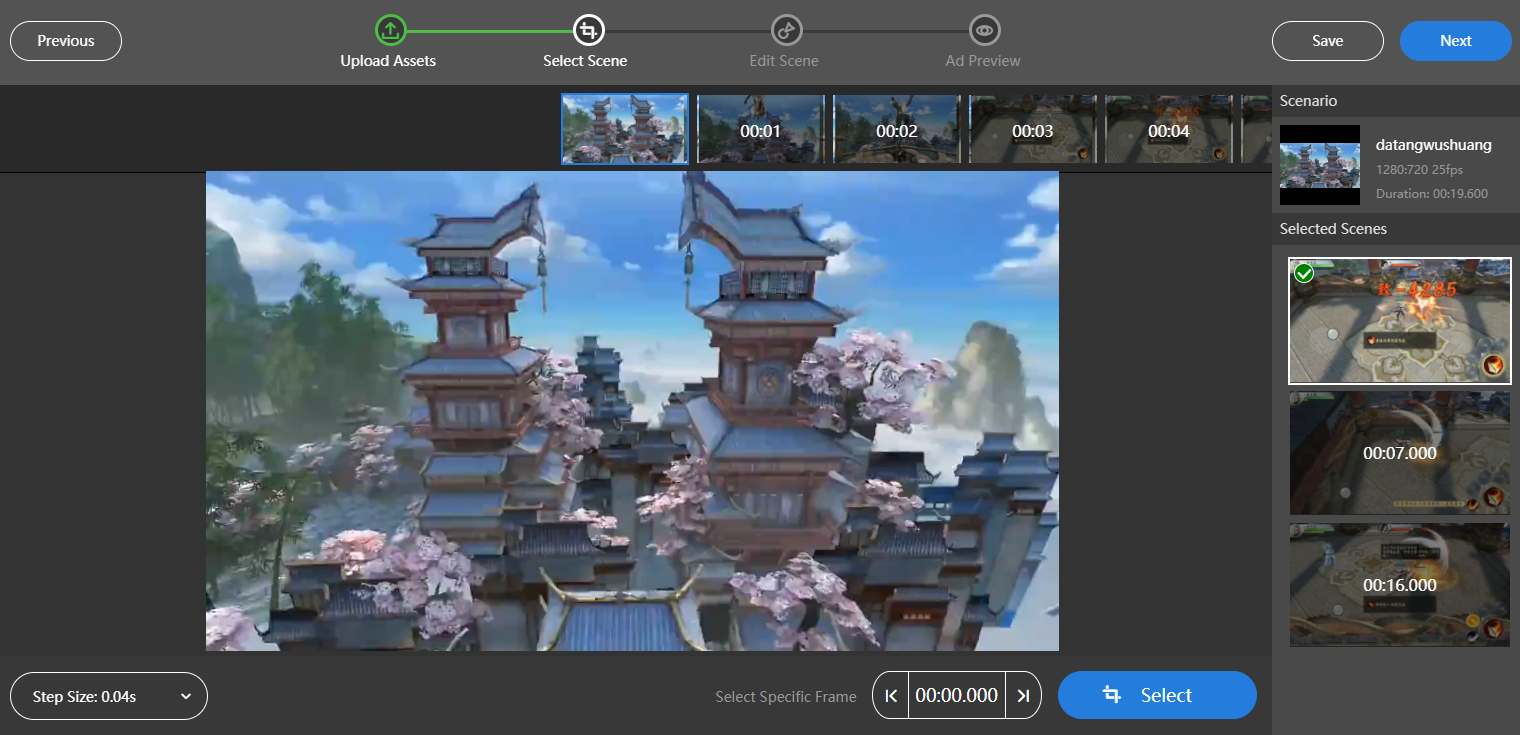This screenshot has height=735, width=1520.
Task: Click the datangwushuang scenario name
Action: [1433, 145]
